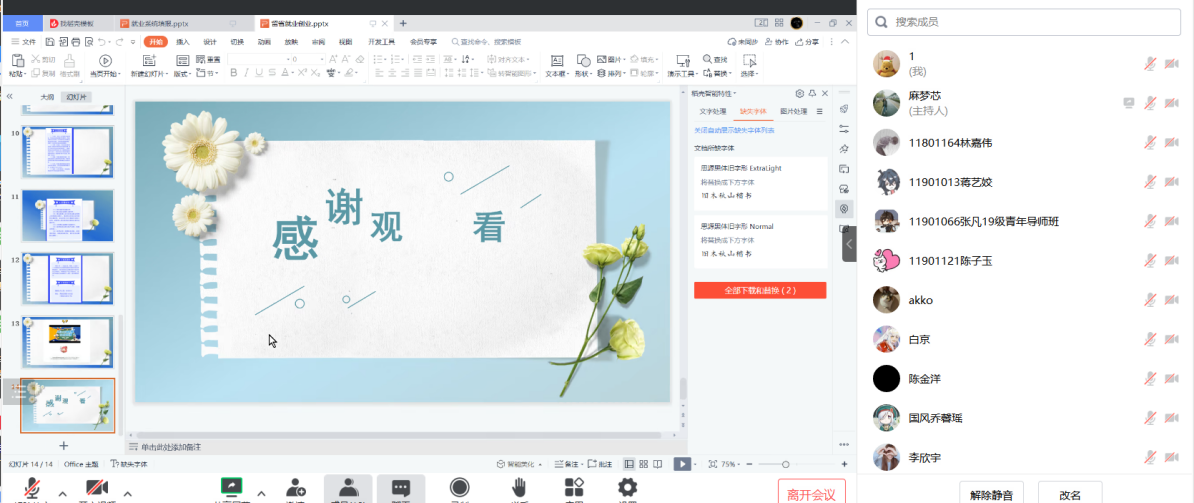Click the raise hand icon in meeting bar
1194x503 pixels.
pos(520,487)
